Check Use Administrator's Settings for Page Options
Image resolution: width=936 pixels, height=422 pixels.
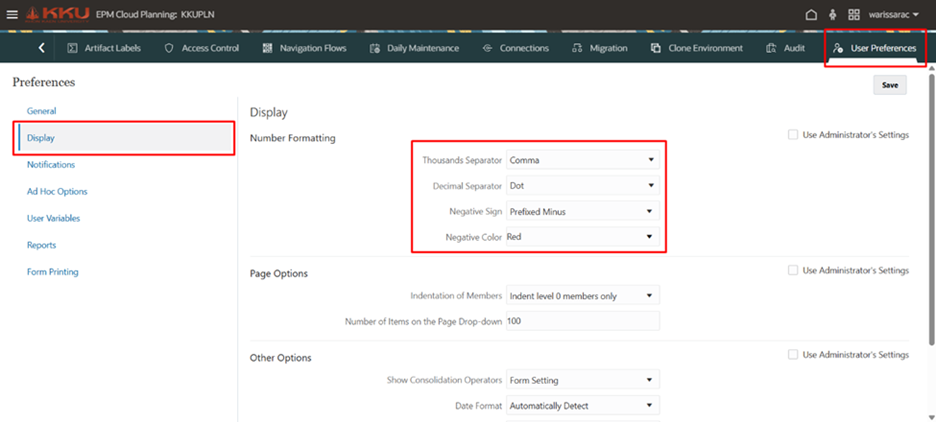pos(793,270)
